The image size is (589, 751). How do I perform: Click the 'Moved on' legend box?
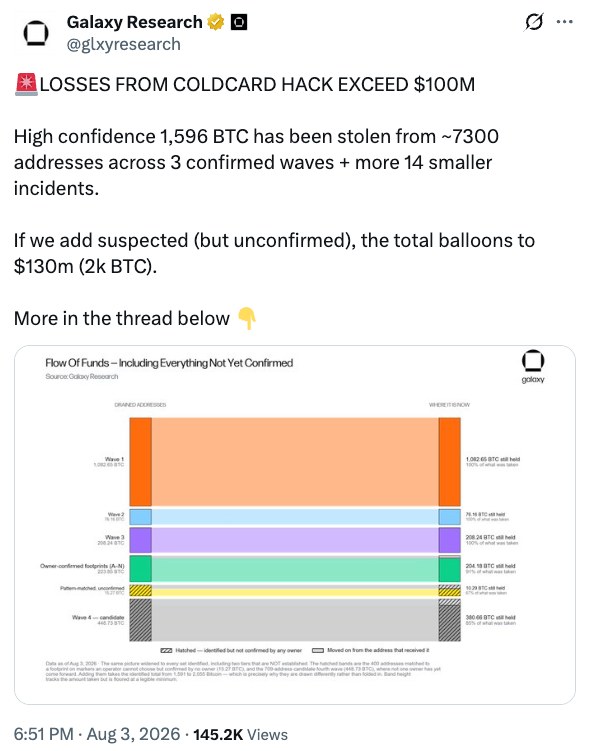(x=318, y=650)
